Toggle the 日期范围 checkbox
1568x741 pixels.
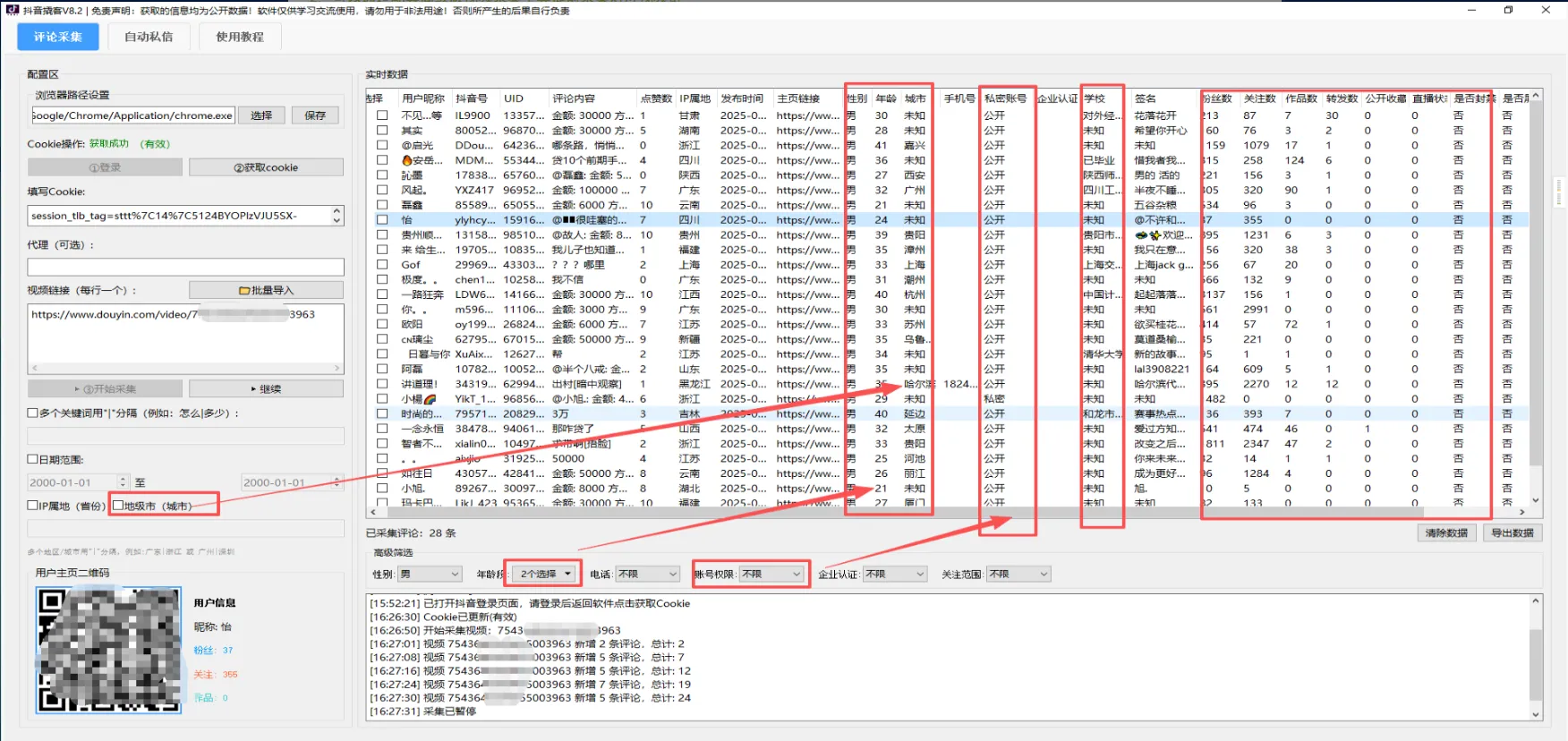click(x=32, y=459)
